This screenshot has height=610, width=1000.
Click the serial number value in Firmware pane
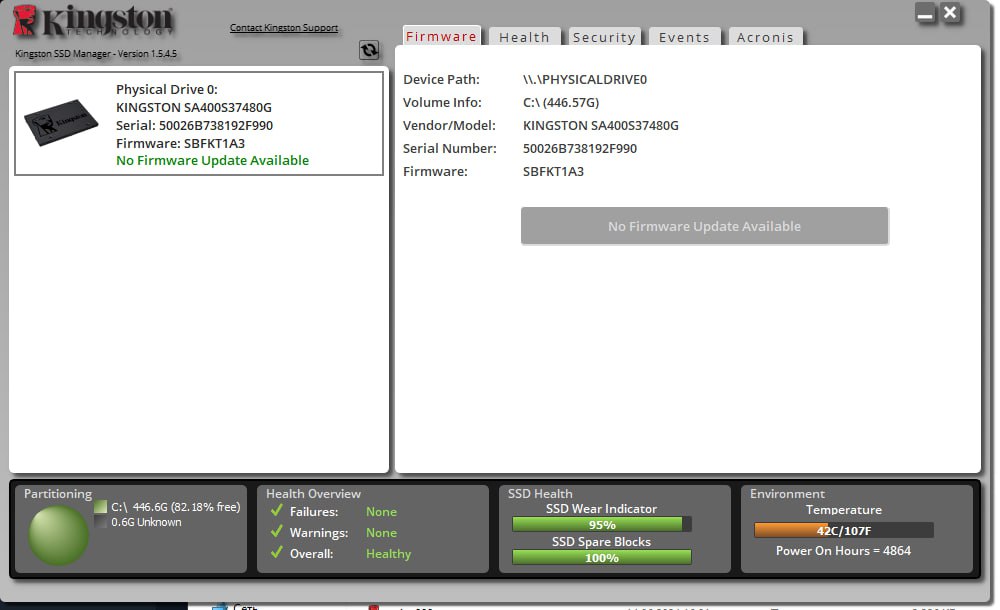(x=580, y=148)
